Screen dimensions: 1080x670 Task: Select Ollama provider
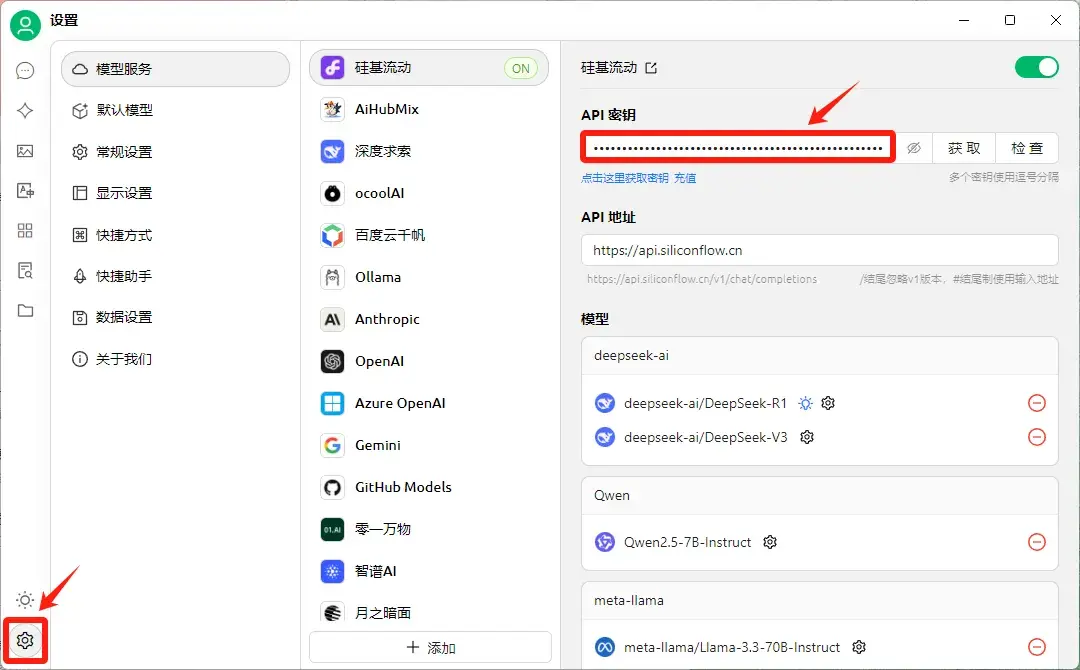(x=428, y=277)
